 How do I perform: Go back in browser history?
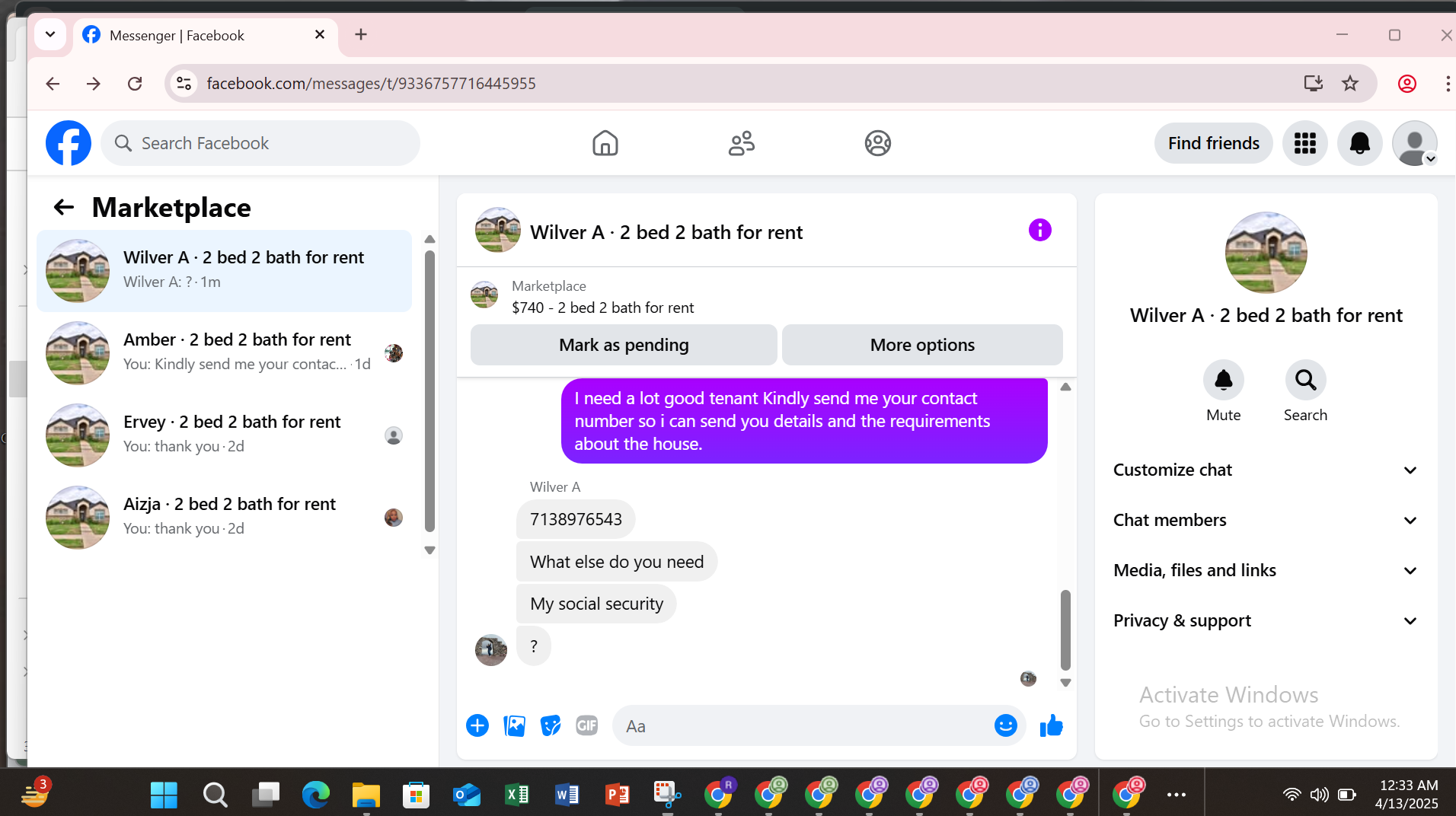point(53,84)
